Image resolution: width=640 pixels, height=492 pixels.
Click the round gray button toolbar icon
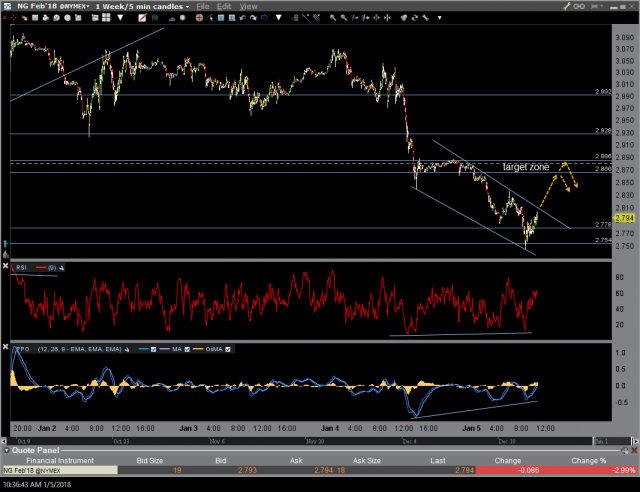point(67,18)
